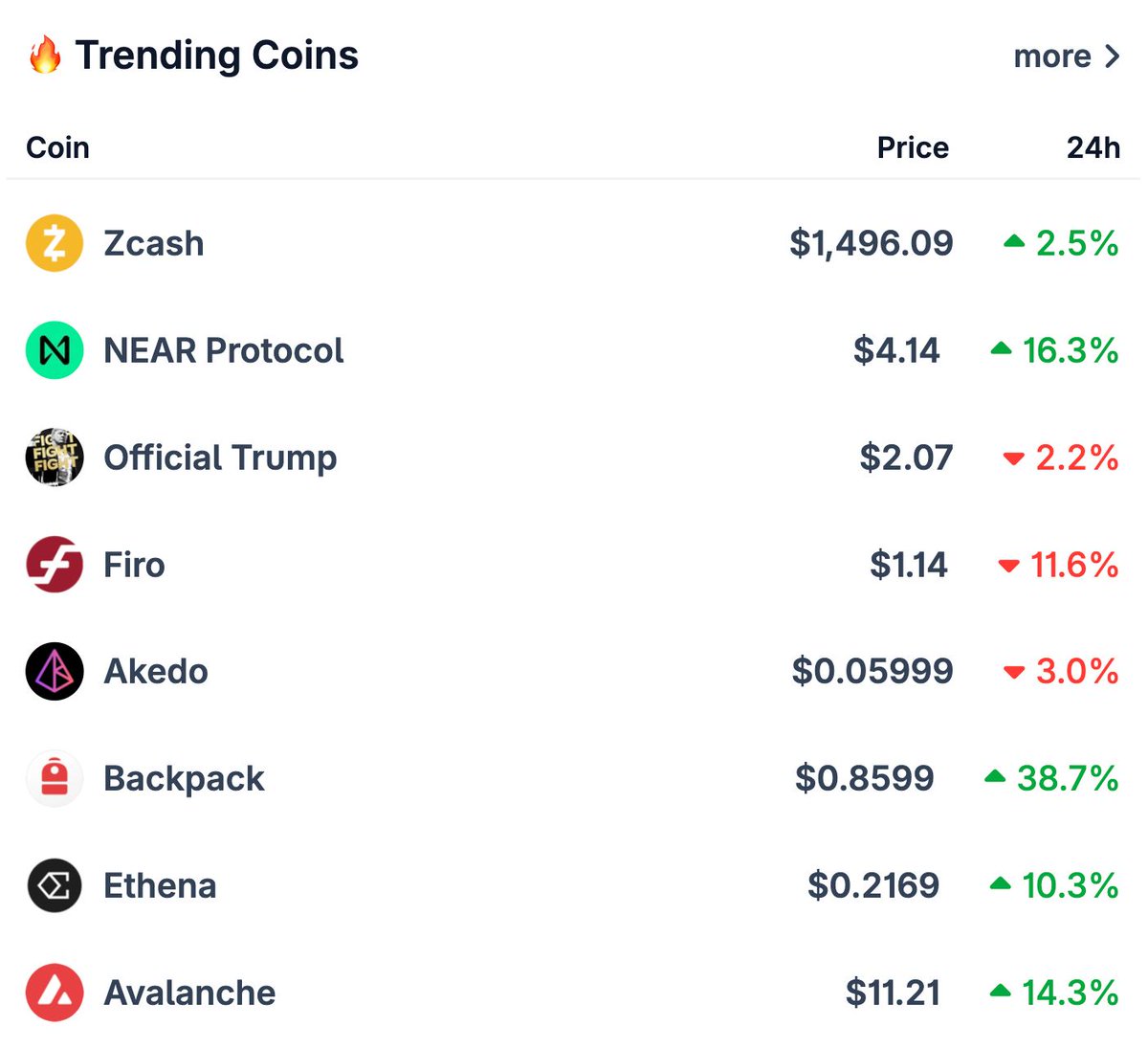Select the Avalanche $11.21 price
This screenshot has height=1049, width=1148.
pyautogui.click(x=893, y=993)
